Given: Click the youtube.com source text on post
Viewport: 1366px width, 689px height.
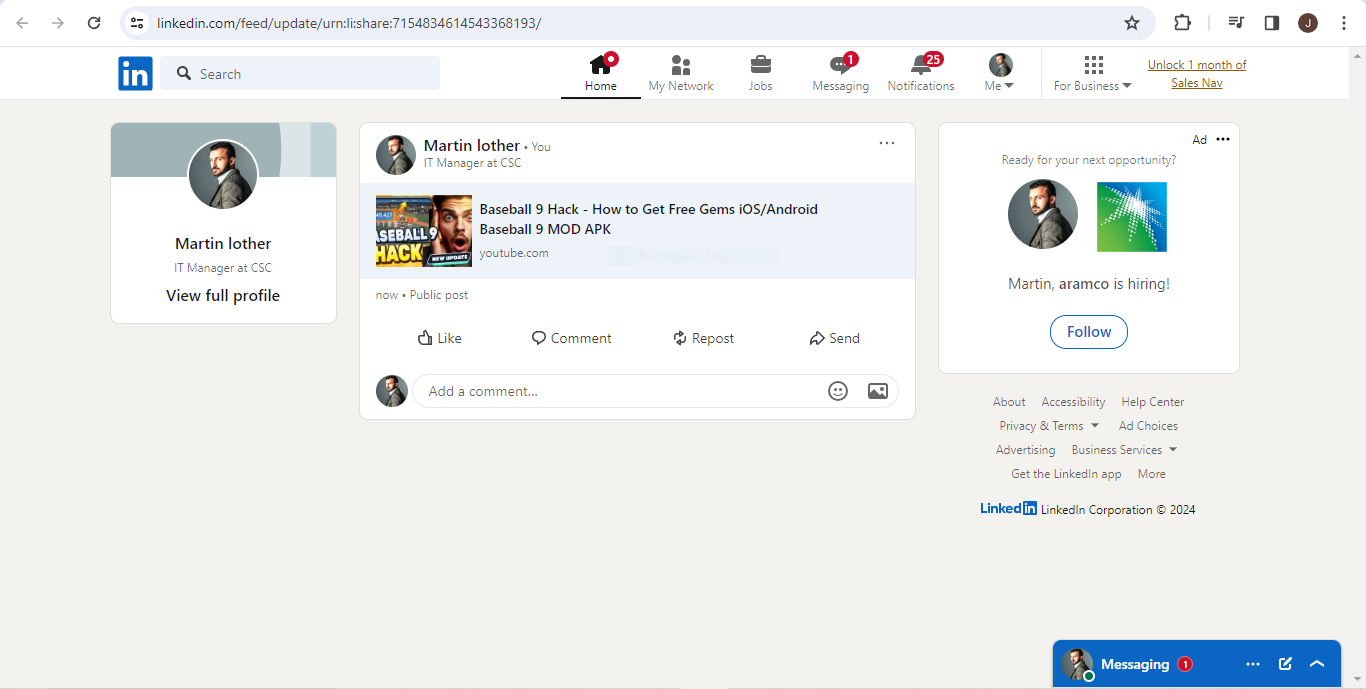Looking at the screenshot, I should 514,253.
